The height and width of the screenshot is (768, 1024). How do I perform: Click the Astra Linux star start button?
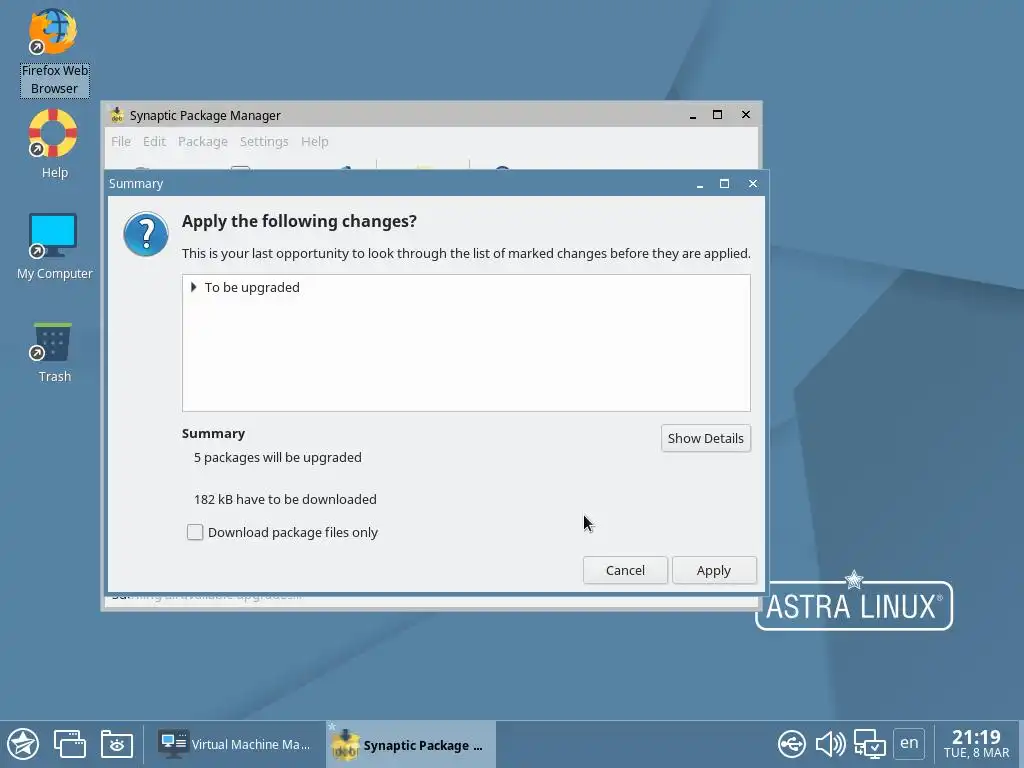point(23,744)
